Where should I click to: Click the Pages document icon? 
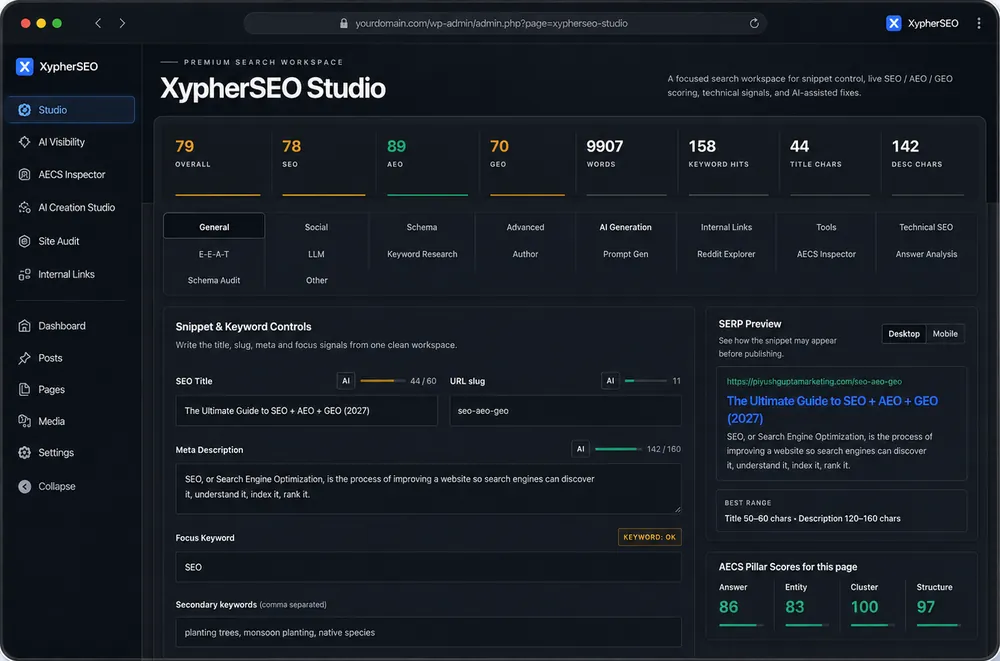(24, 389)
